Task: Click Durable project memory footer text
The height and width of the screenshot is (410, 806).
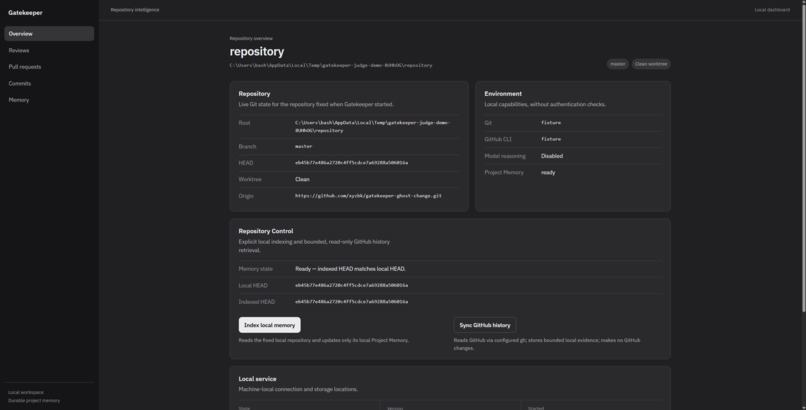Action: (34, 400)
